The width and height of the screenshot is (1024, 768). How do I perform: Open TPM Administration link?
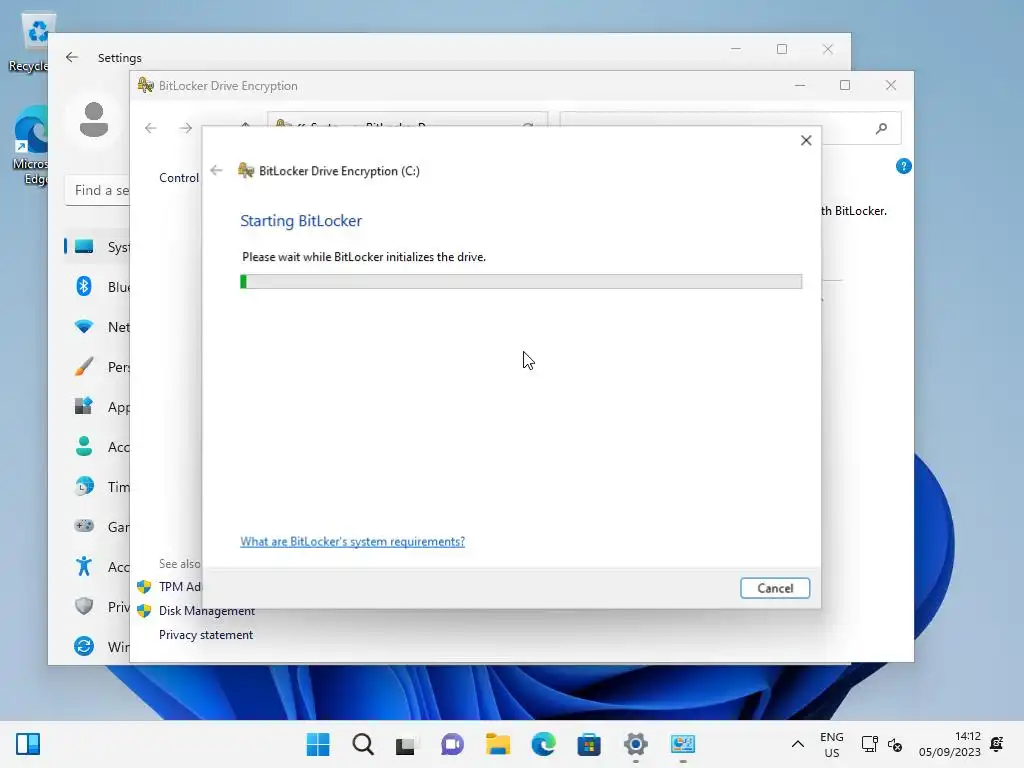point(179,586)
